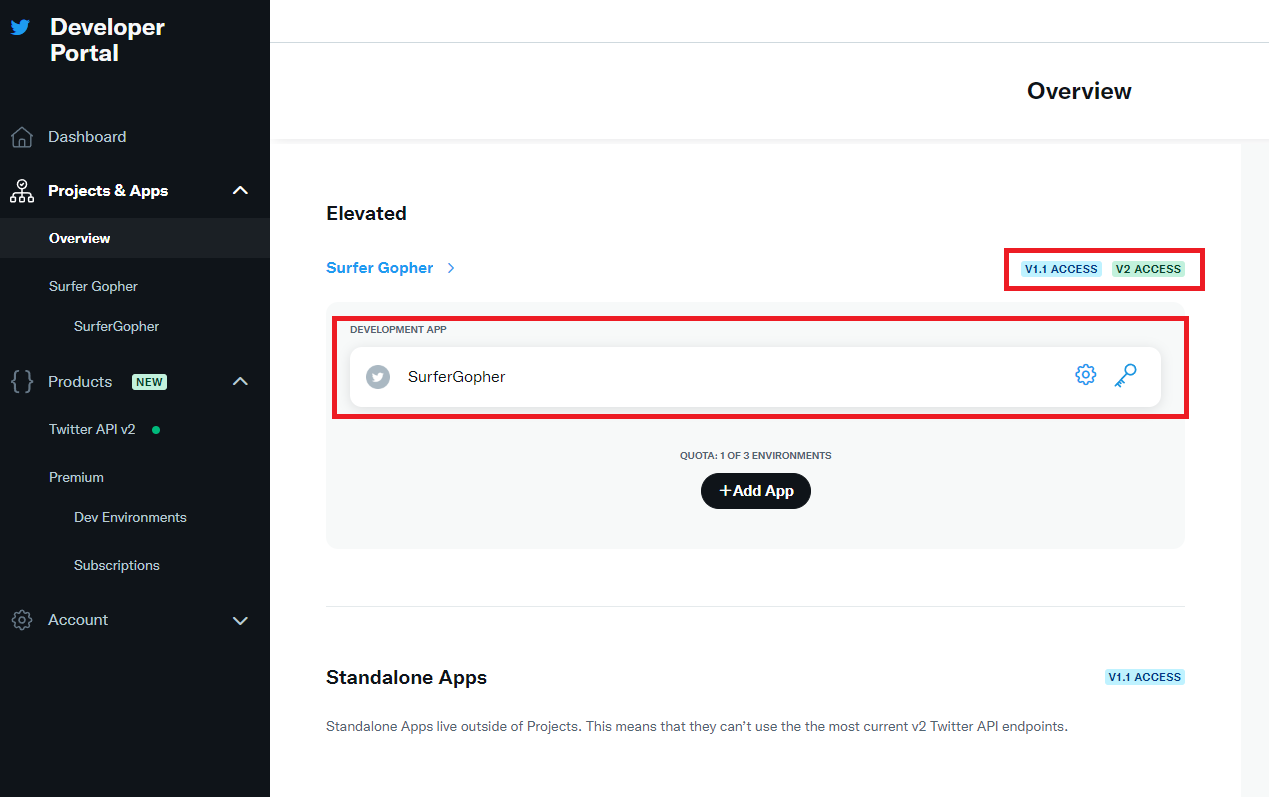Click the SurferGopher app avatar icon
The width and height of the screenshot is (1269, 797).
pos(378,377)
